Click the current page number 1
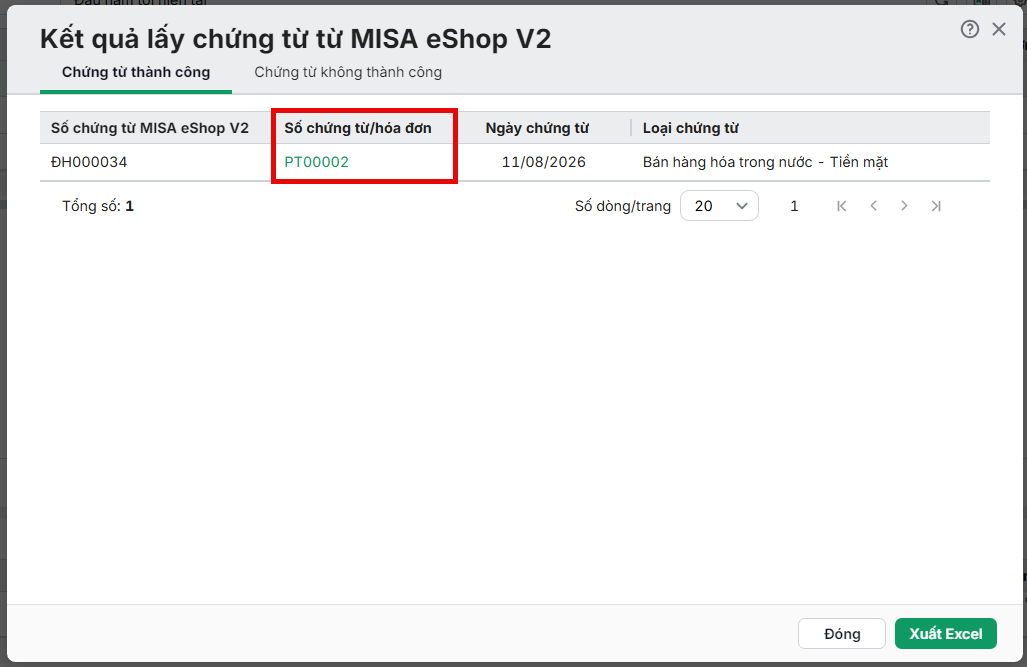The height and width of the screenshot is (667, 1027). click(x=794, y=206)
